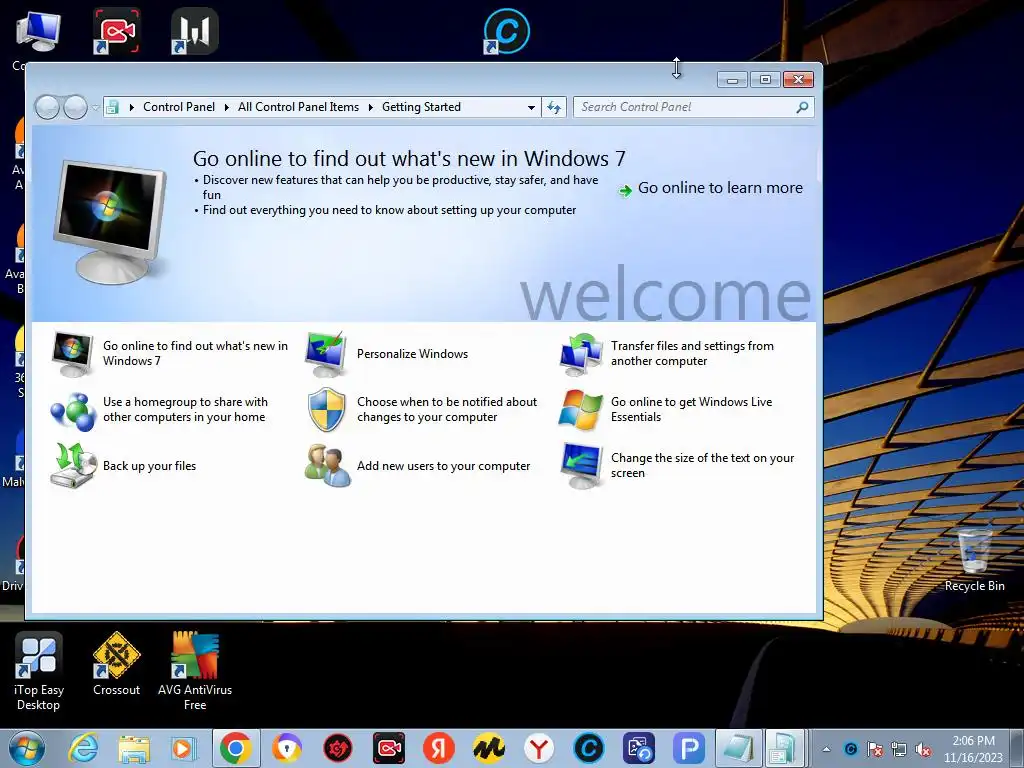Click the search magnifier icon
This screenshot has height=768, width=1024.
click(803, 107)
